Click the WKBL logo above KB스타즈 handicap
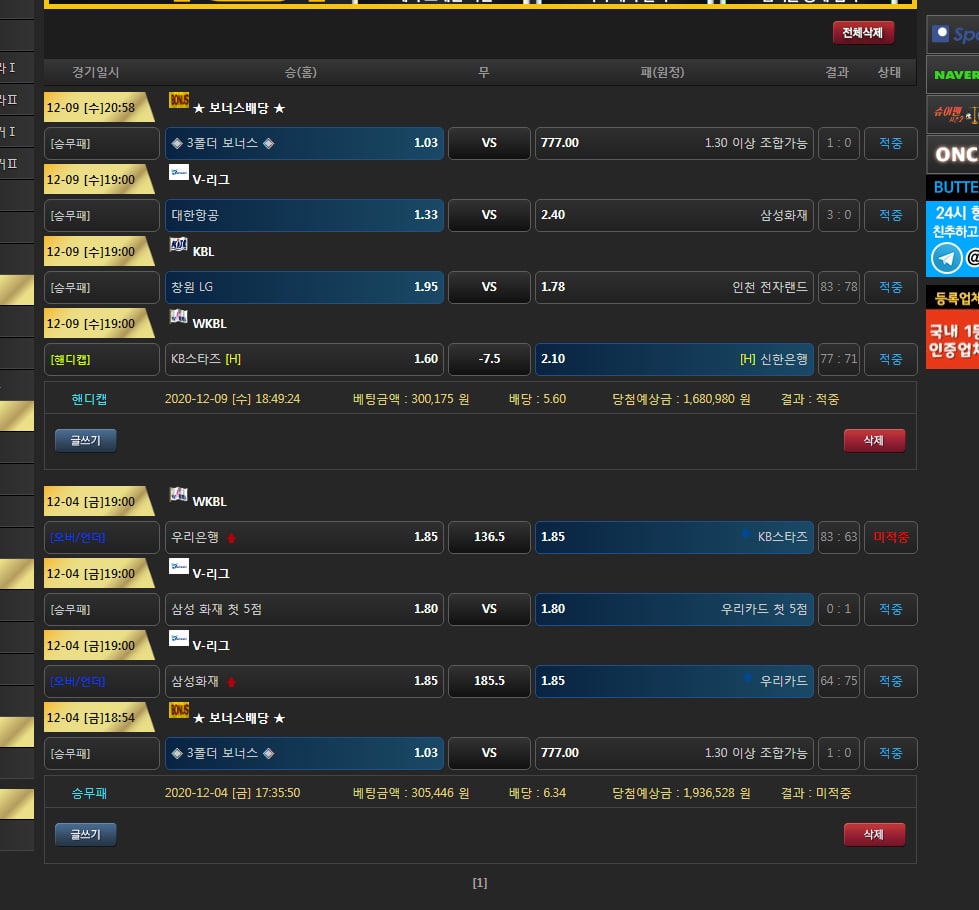The width and height of the screenshot is (979, 910). tap(179, 317)
